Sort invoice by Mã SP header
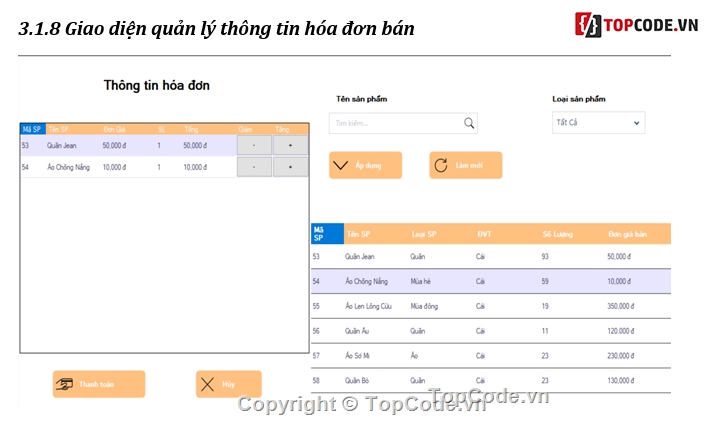The width and height of the screenshot is (722, 425). click(33, 129)
